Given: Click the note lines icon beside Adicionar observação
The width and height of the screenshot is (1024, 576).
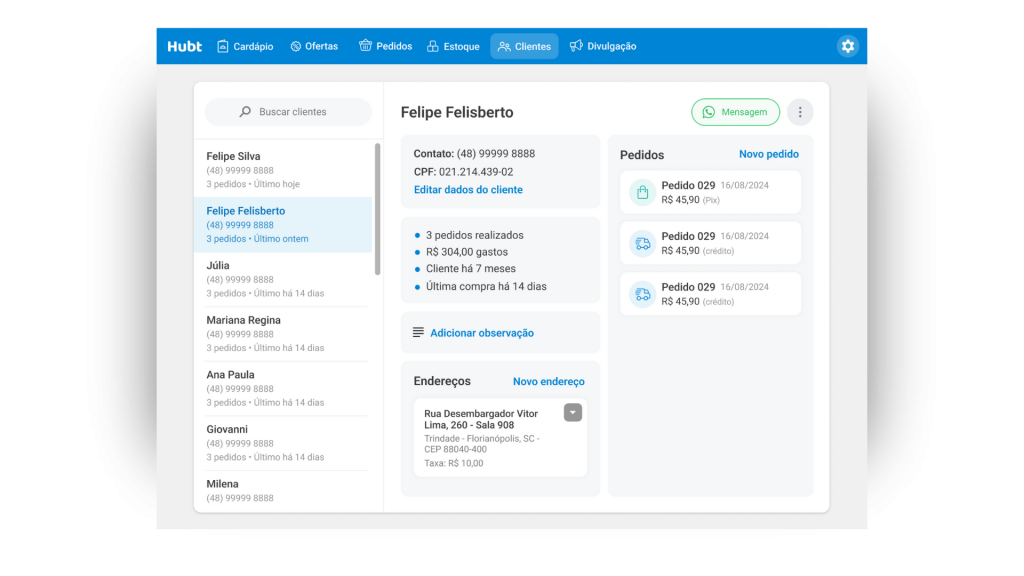Looking at the screenshot, I should click(x=418, y=333).
